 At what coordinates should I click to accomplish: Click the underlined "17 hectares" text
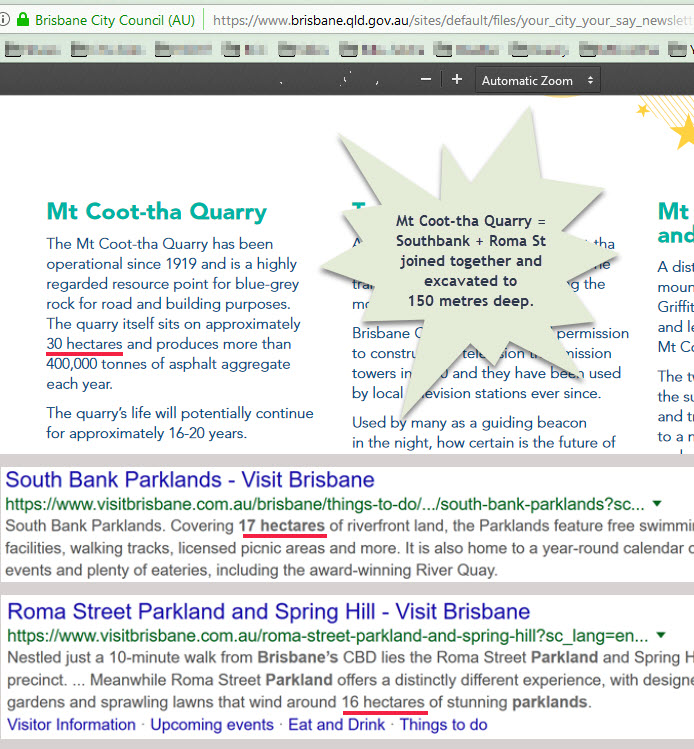tap(282, 526)
